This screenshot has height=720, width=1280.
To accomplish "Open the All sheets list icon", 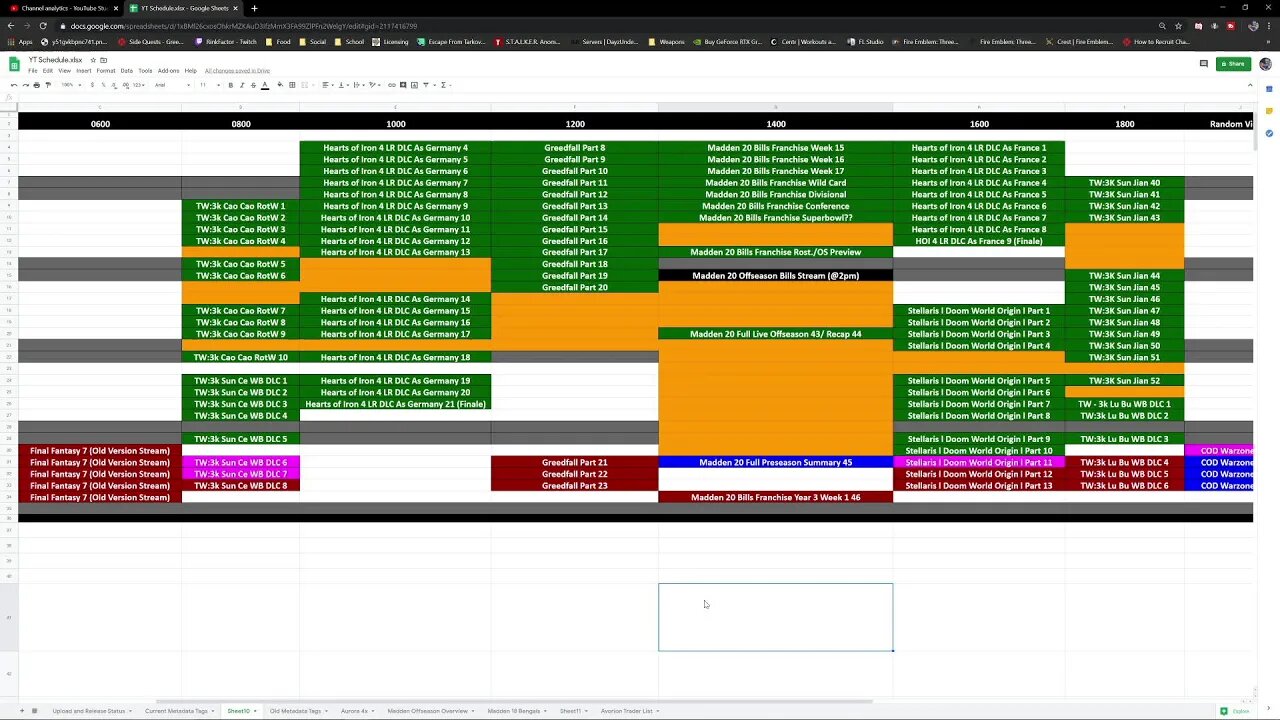I will pos(34,711).
